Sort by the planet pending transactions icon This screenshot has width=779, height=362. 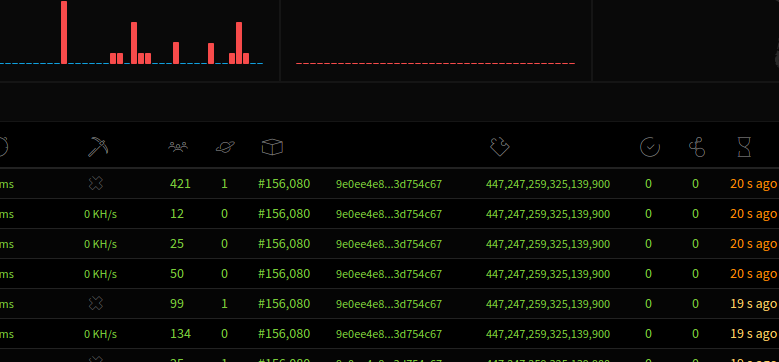(225, 147)
